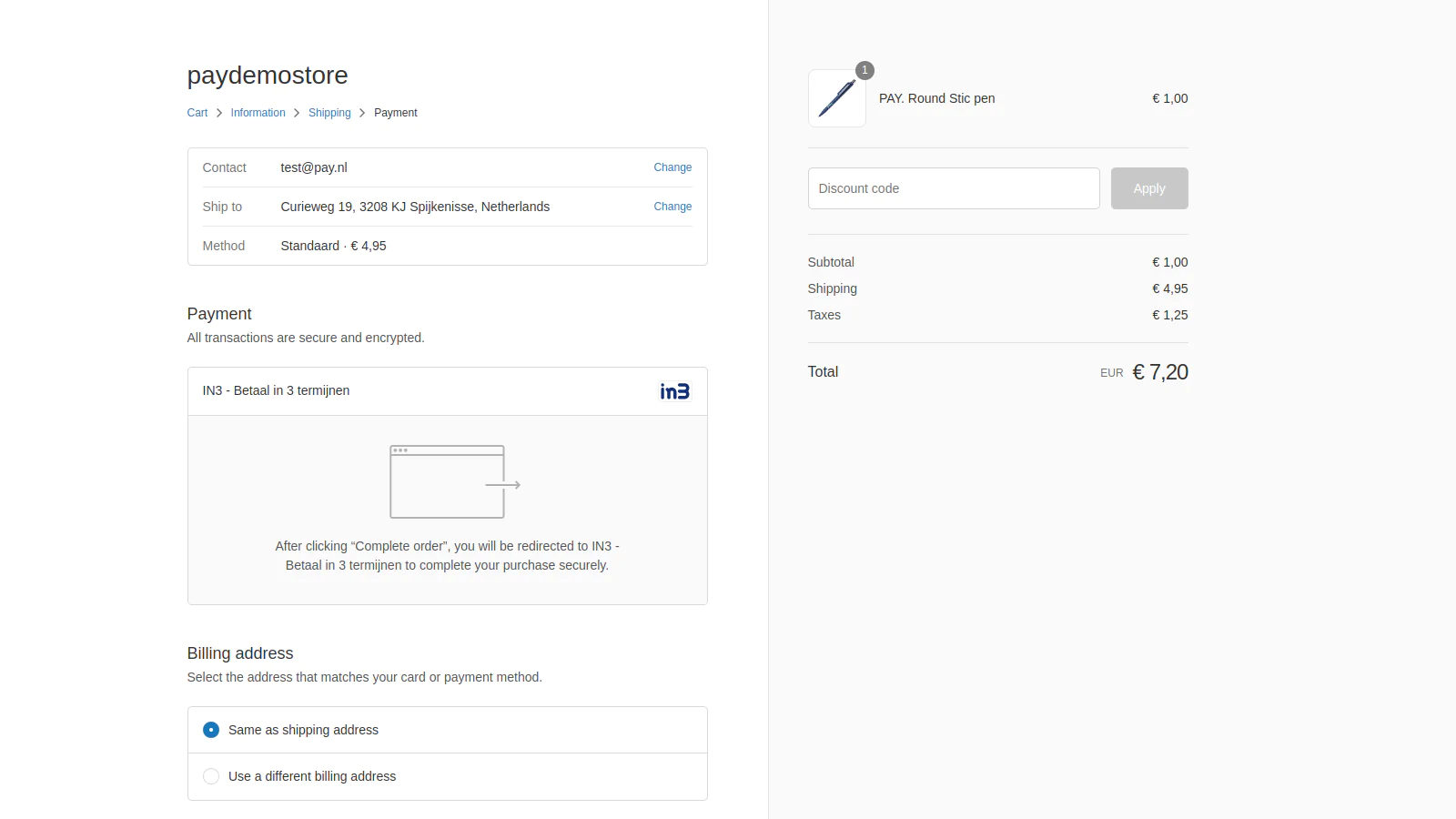Click the chevron before the Payment breadcrumb
Screen dimensions: 1456x819
(362, 113)
